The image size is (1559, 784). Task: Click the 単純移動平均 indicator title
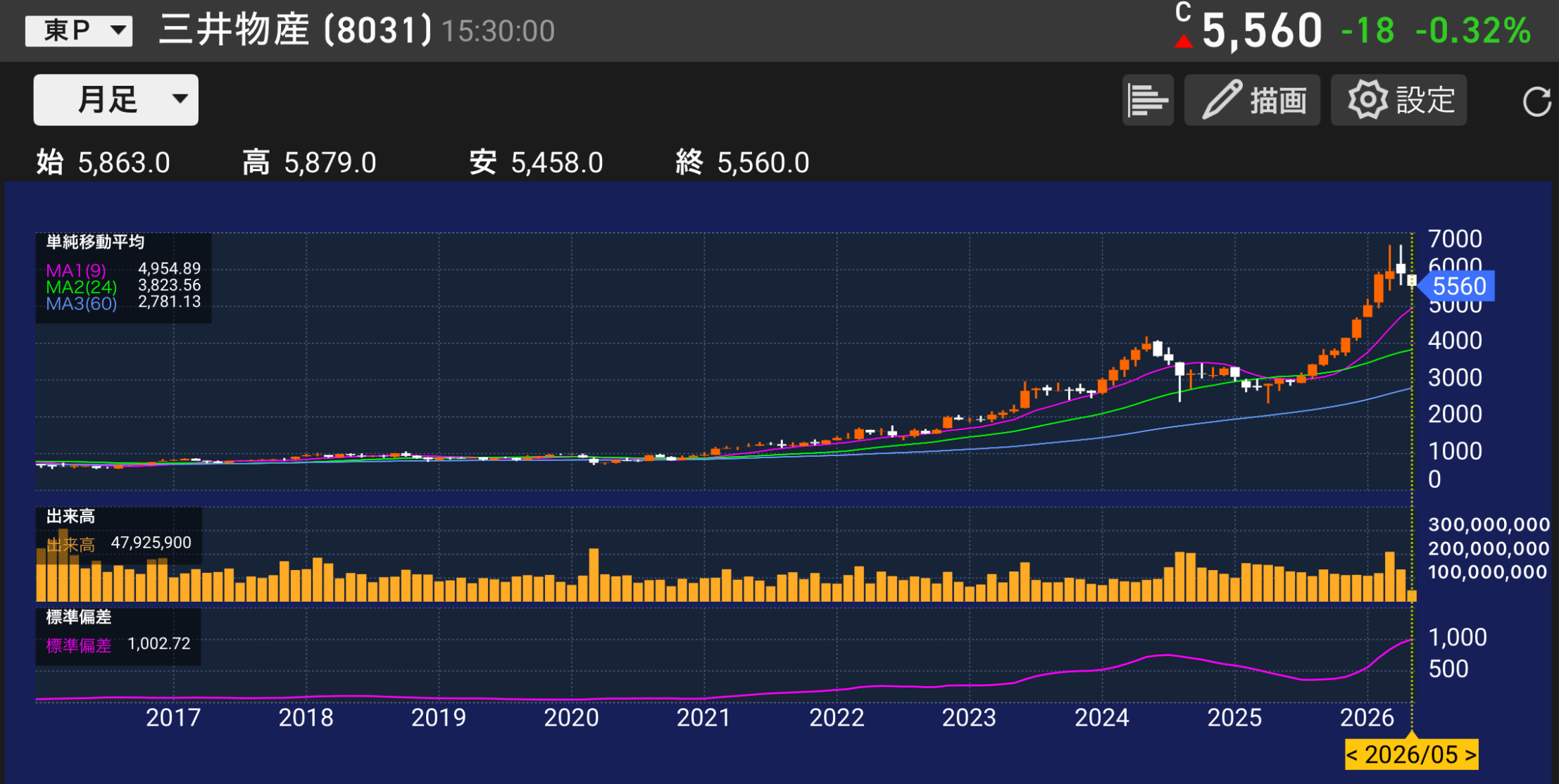click(x=95, y=242)
